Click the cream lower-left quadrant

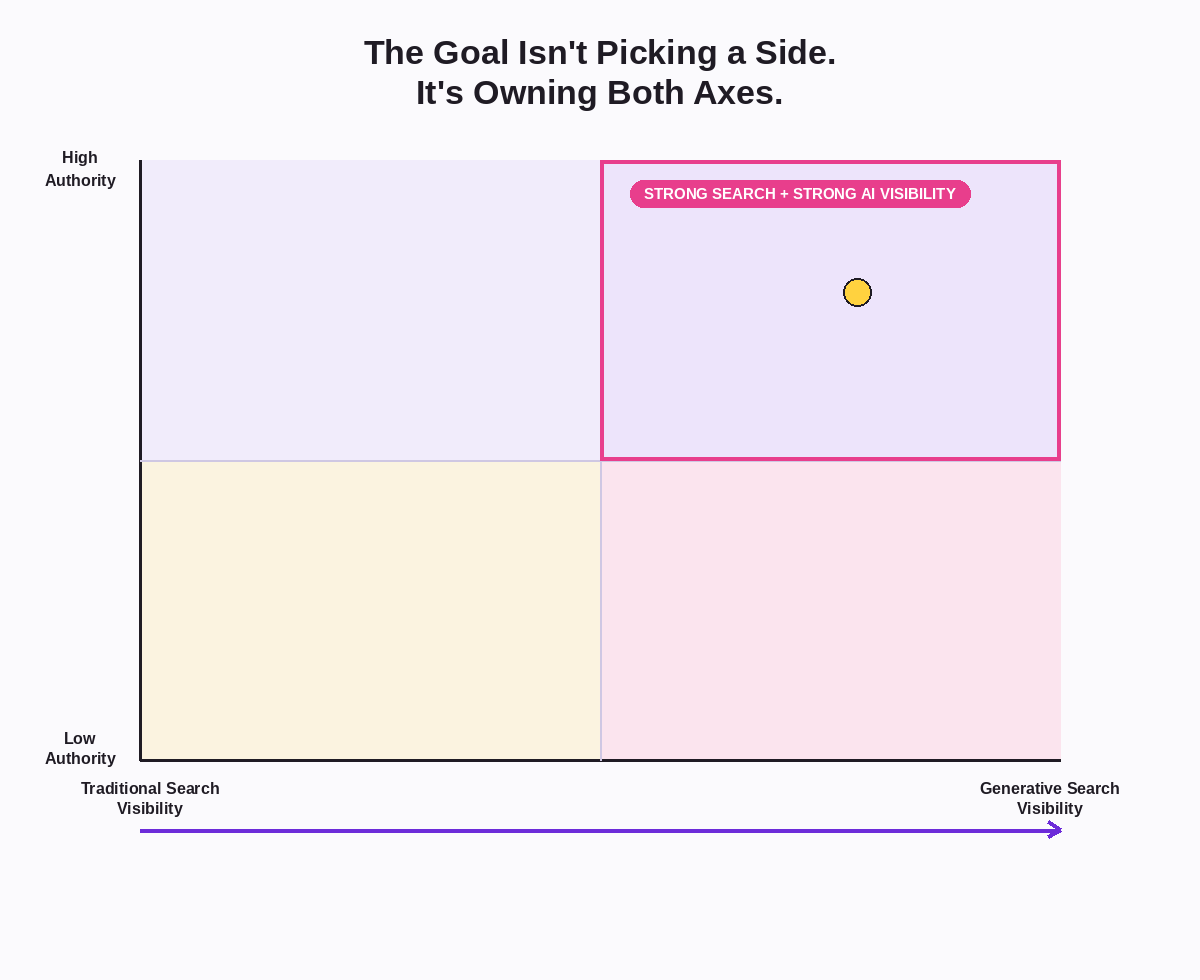click(371, 610)
